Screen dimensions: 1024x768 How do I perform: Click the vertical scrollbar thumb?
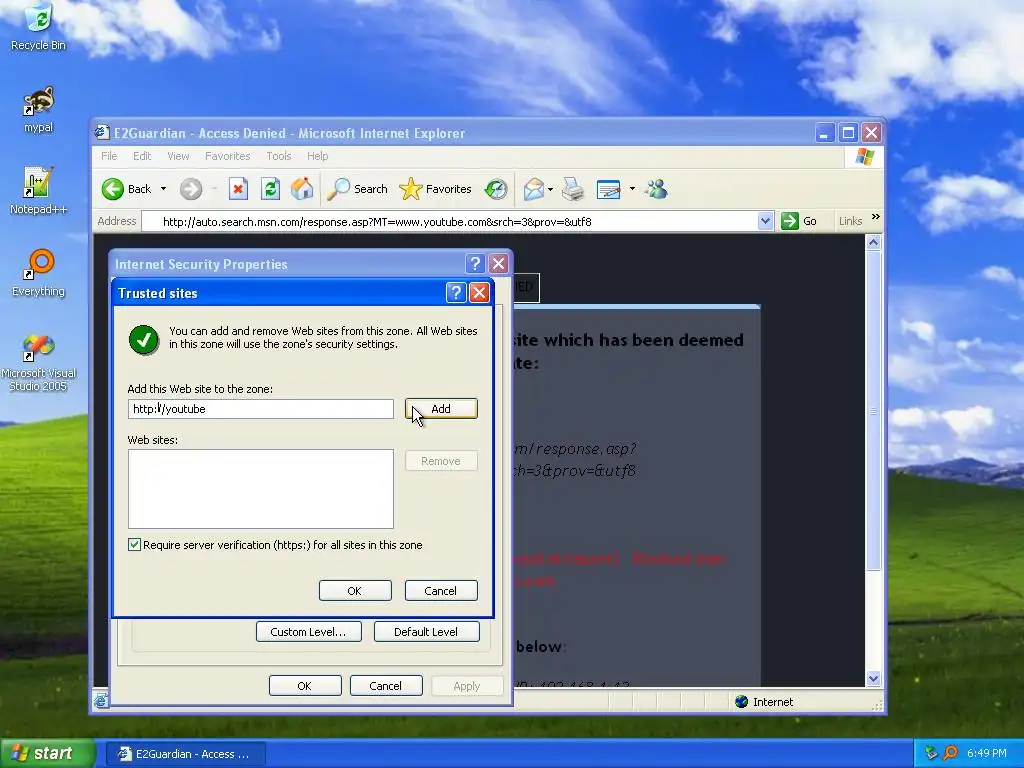coord(874,411)
